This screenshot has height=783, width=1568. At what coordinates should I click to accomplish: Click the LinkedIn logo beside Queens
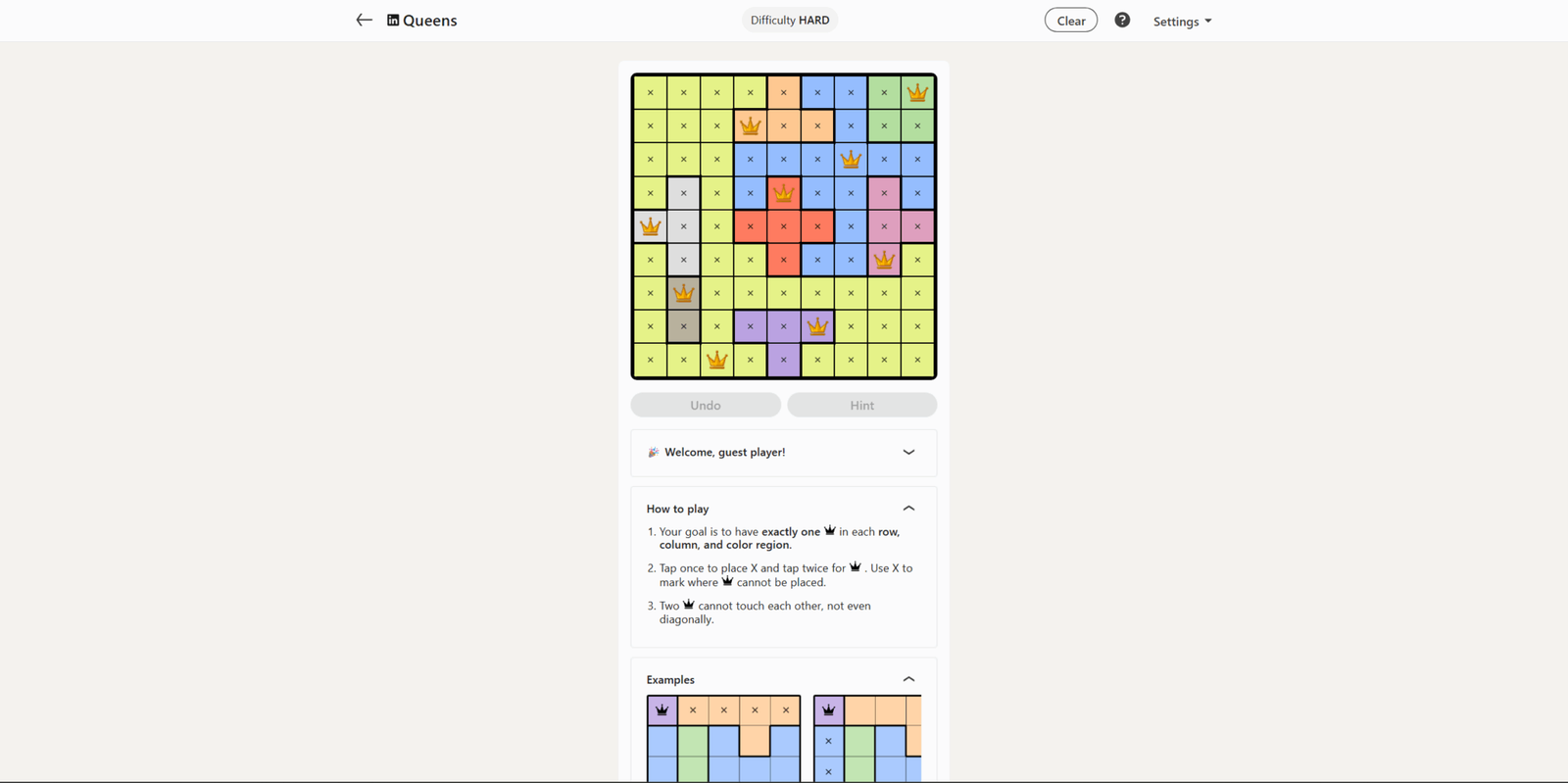(x=393, y=20)
